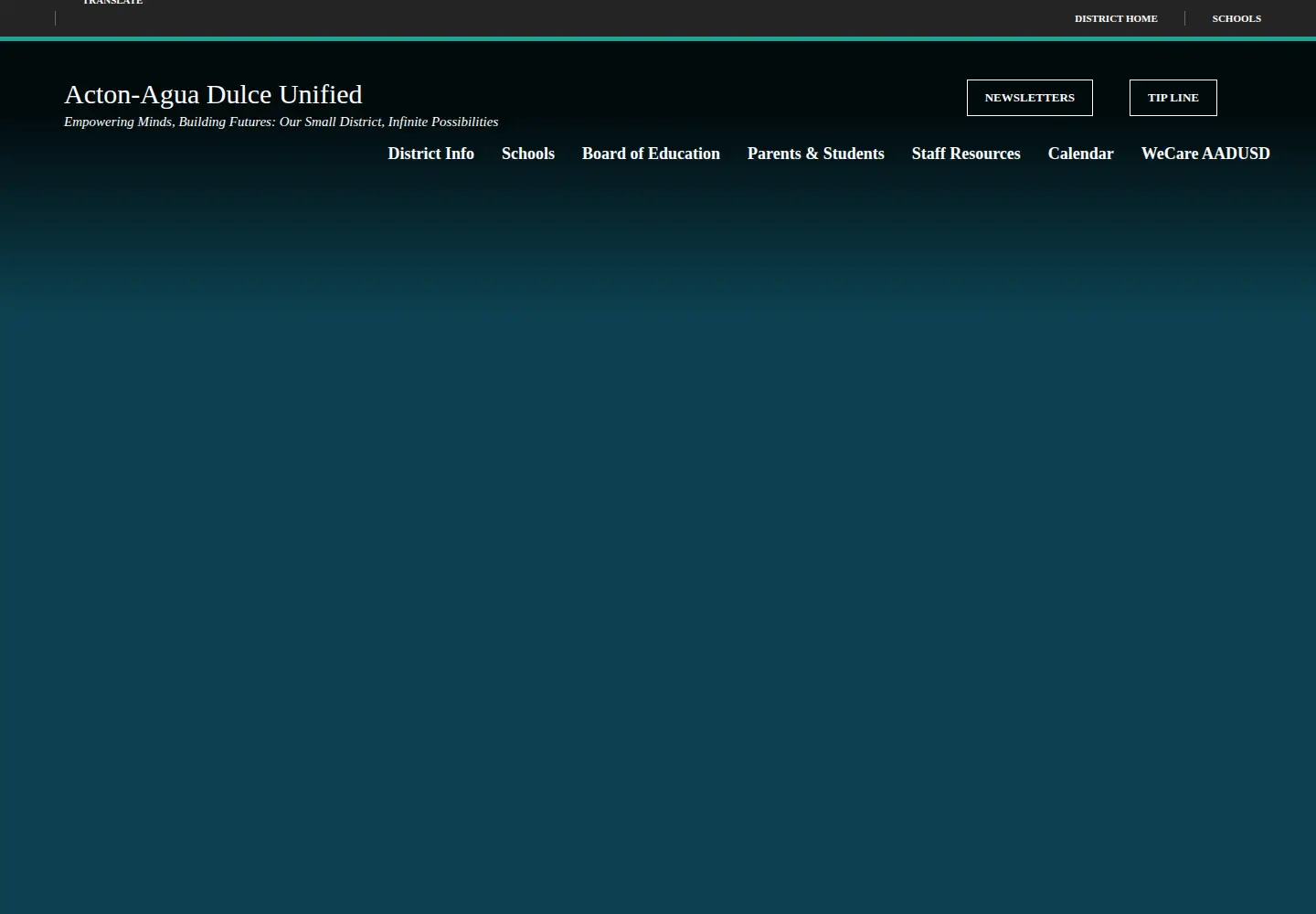
Task: Click the Translate option in top bar
Action: [x=112, y=3]
